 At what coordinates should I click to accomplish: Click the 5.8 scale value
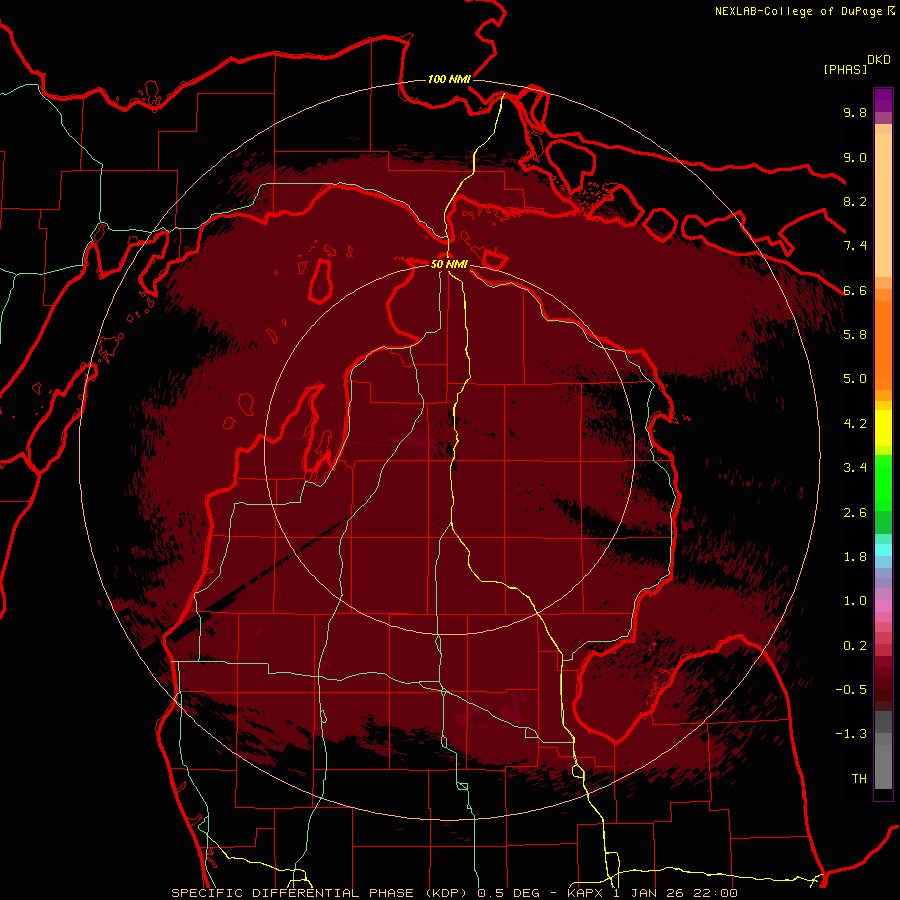pyautogui.click(x=855, y=335)
